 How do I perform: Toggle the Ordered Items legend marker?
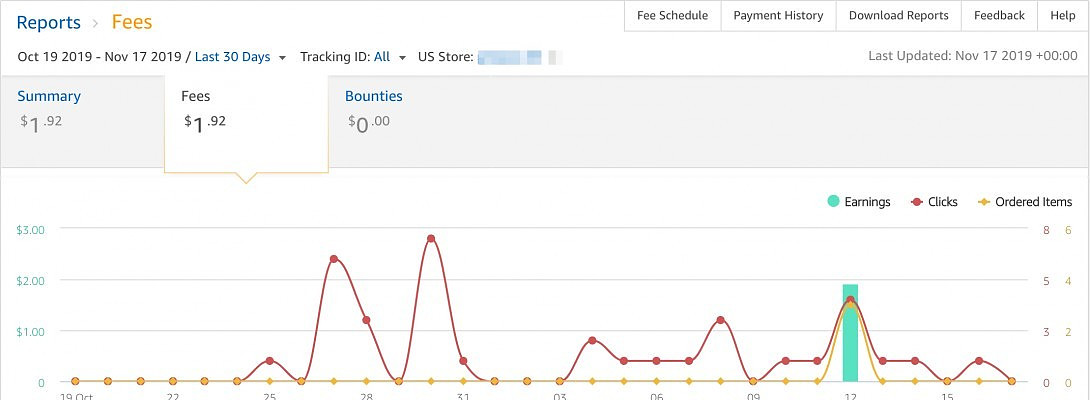tap(984, 202)
